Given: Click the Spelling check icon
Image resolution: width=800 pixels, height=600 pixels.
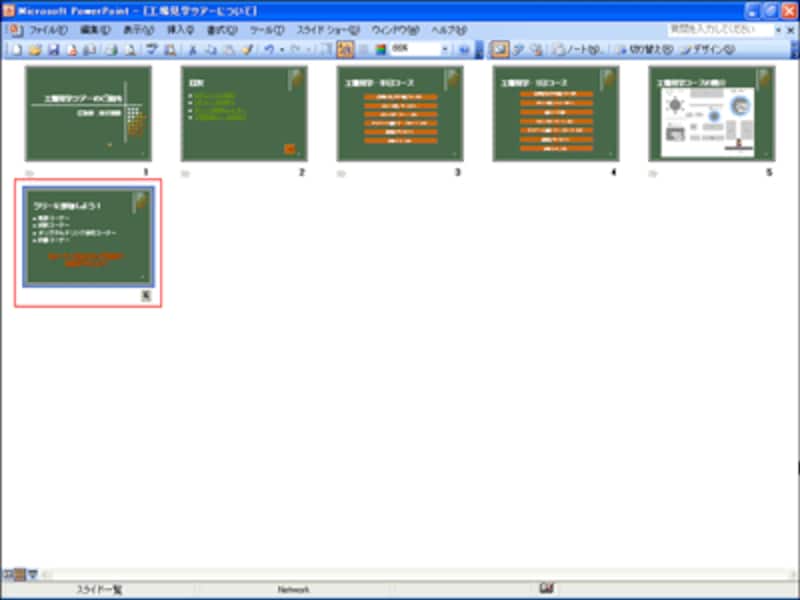Looking at the screenshot, I should click(152, 49).
